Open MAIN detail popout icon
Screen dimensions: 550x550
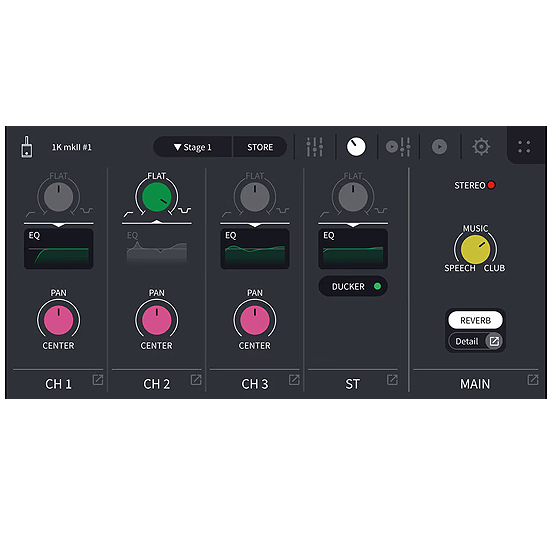coord(533,380)
